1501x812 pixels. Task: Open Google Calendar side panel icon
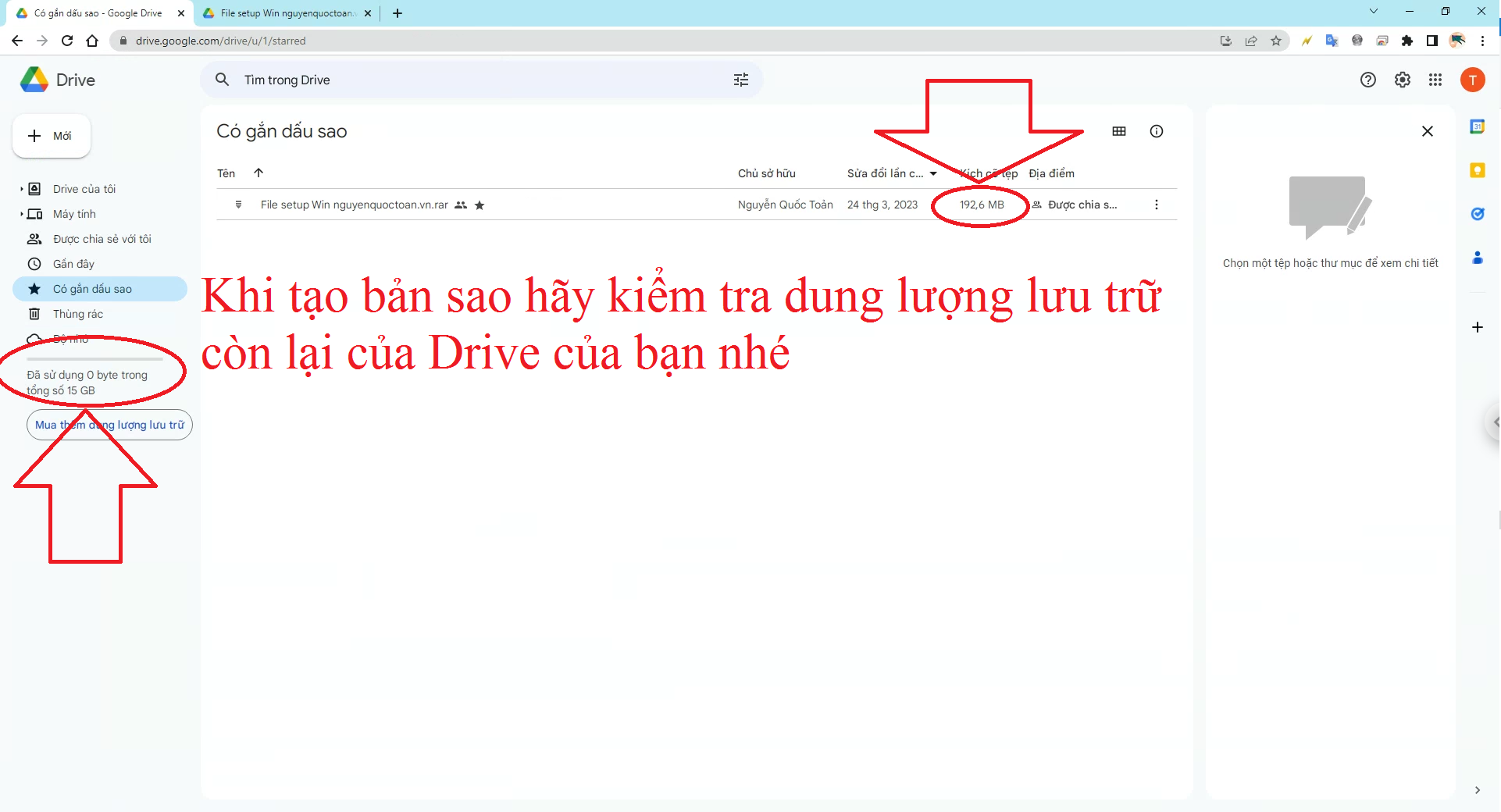point(1477,126)
